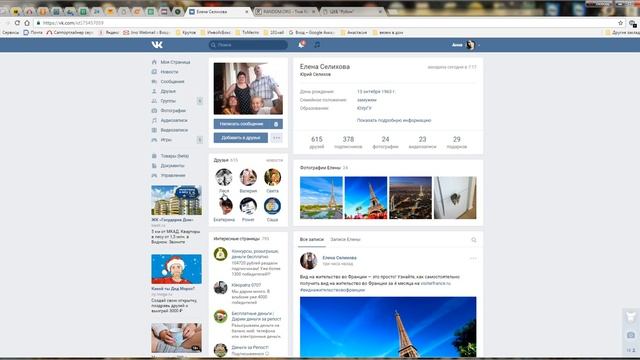Click Фотографии Елены heading
Viewport: 640px width, 360px height.
[x=320, y=168]
